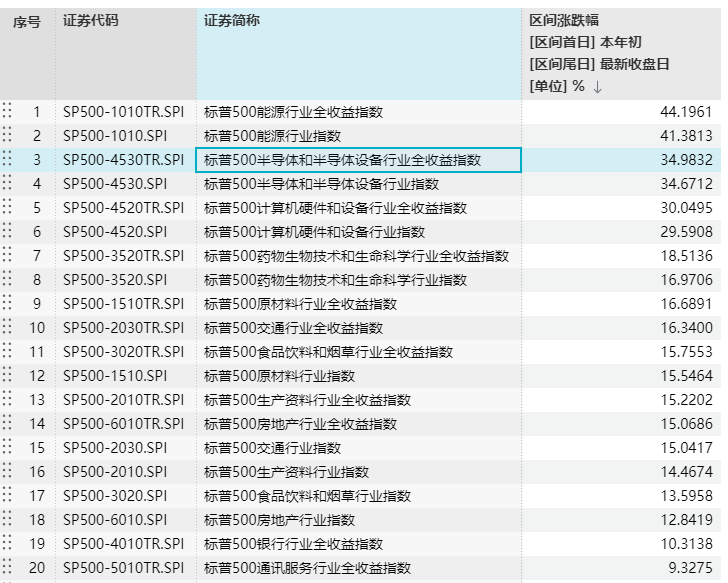Select name 标普500交通行业全收益指数

[x=293, y=328]
